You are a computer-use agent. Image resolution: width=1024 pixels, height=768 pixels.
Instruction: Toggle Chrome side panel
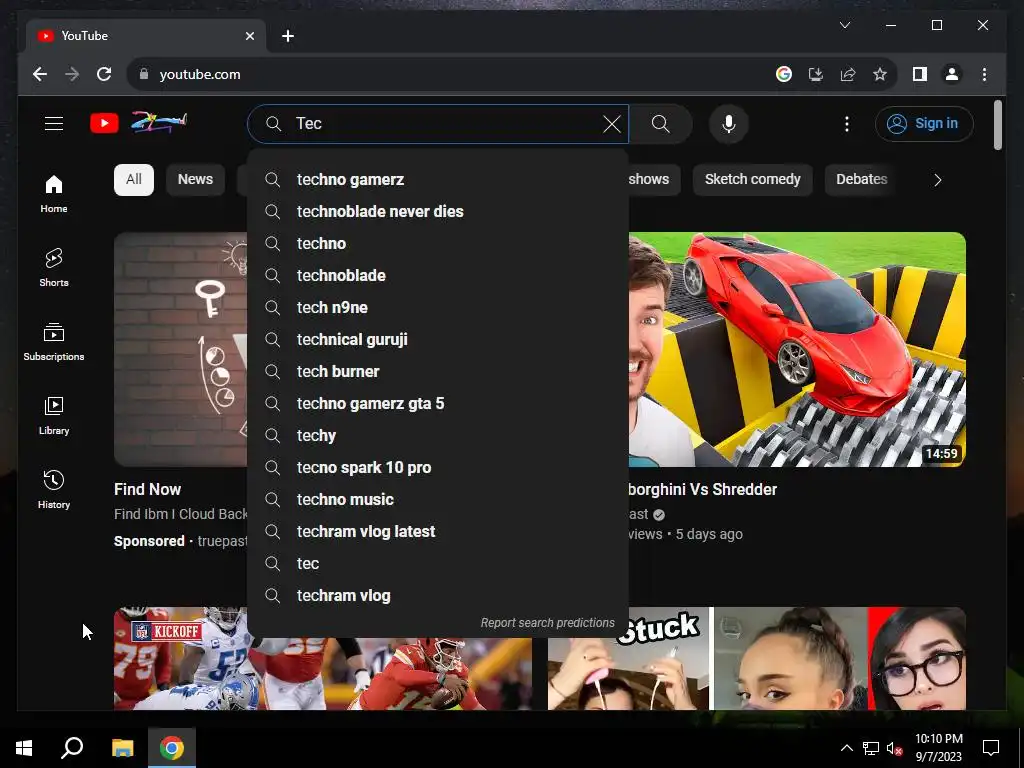click(x=920, y=74)
